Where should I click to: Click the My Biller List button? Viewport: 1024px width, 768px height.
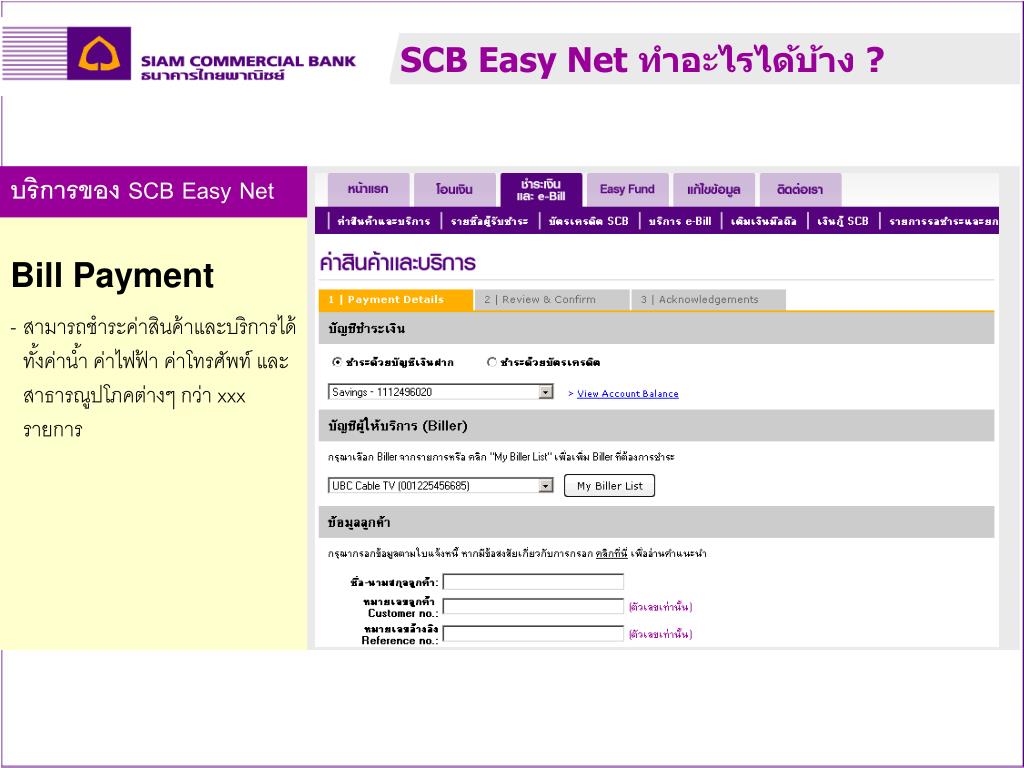[609, 486]
